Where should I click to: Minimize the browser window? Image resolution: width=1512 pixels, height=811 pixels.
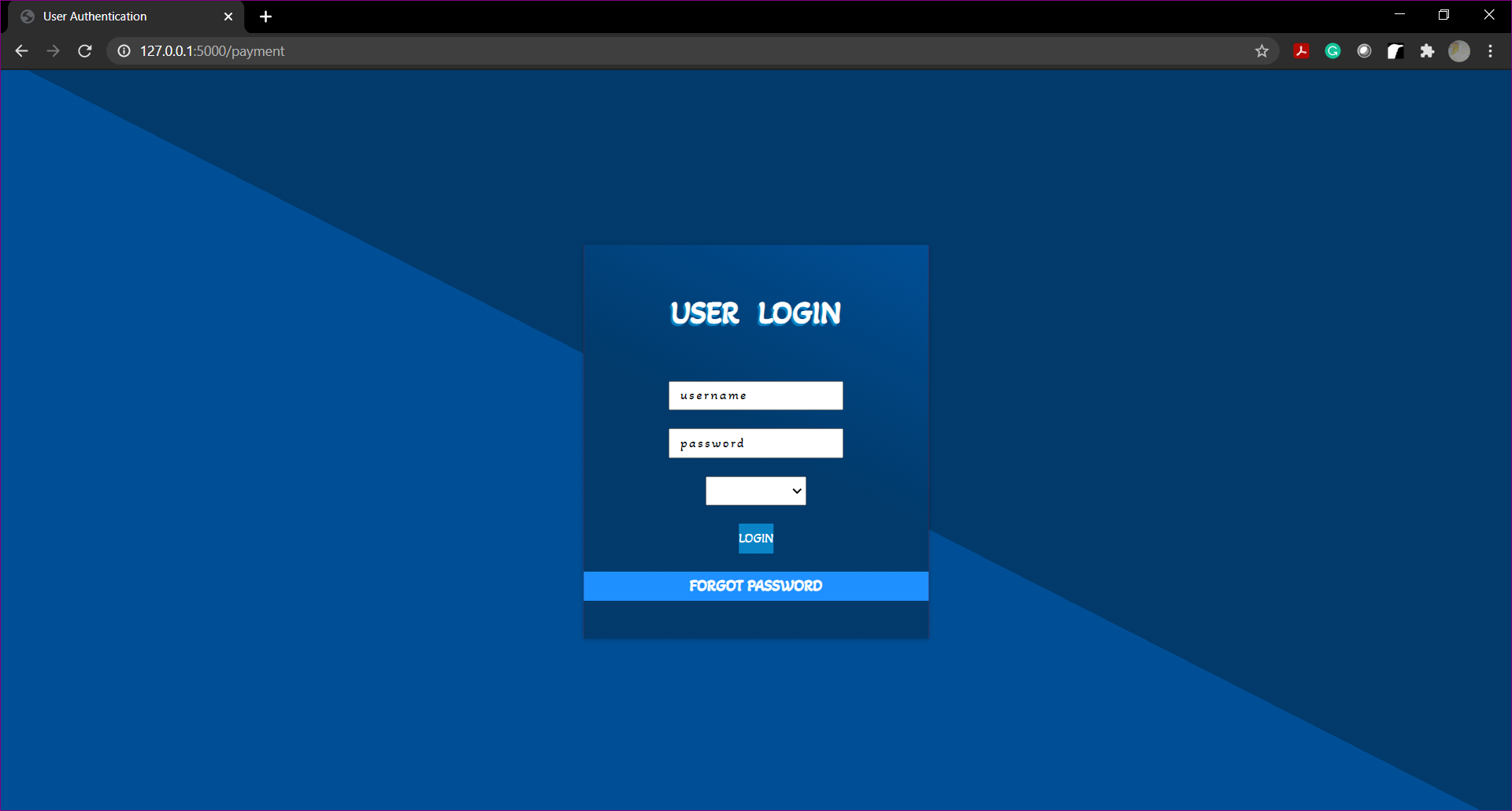click(x=1399, y=15)
